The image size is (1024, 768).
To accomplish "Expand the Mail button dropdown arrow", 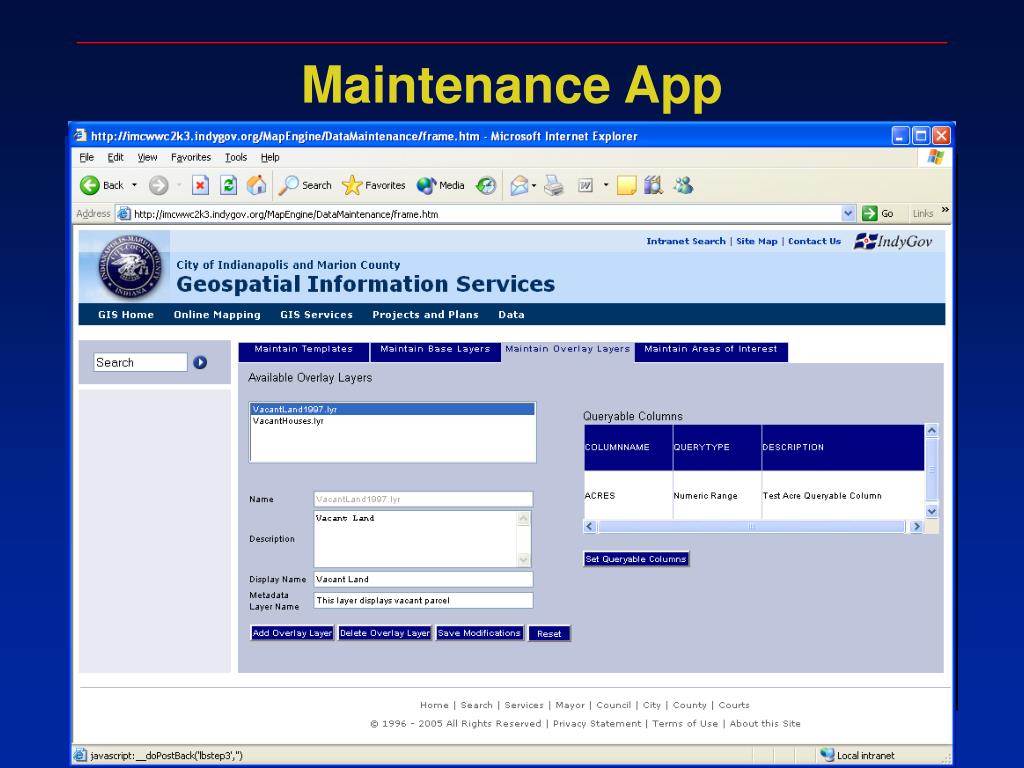I will pos(535,185).
